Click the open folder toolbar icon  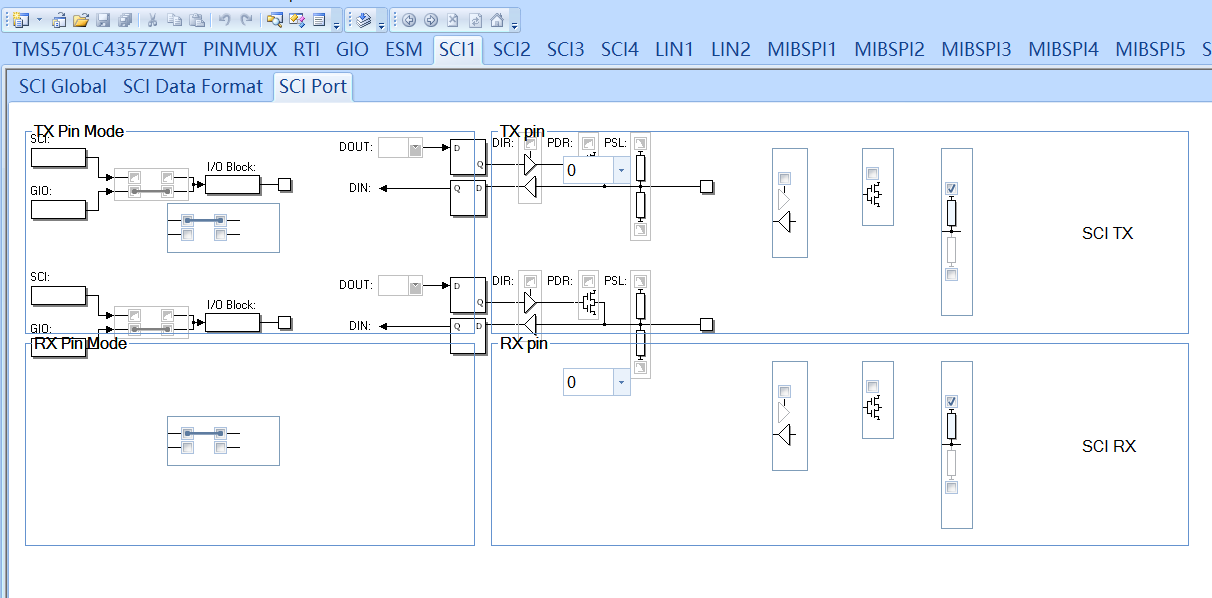tap(81, 19)
